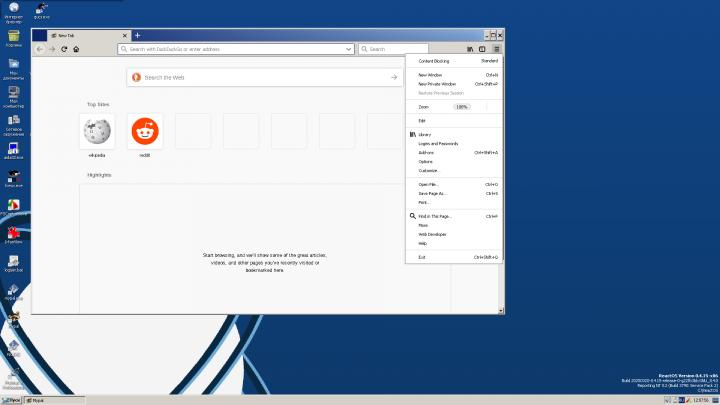720x405 pixels.
Task: Select Options in the menu
Action: point(426,161)
